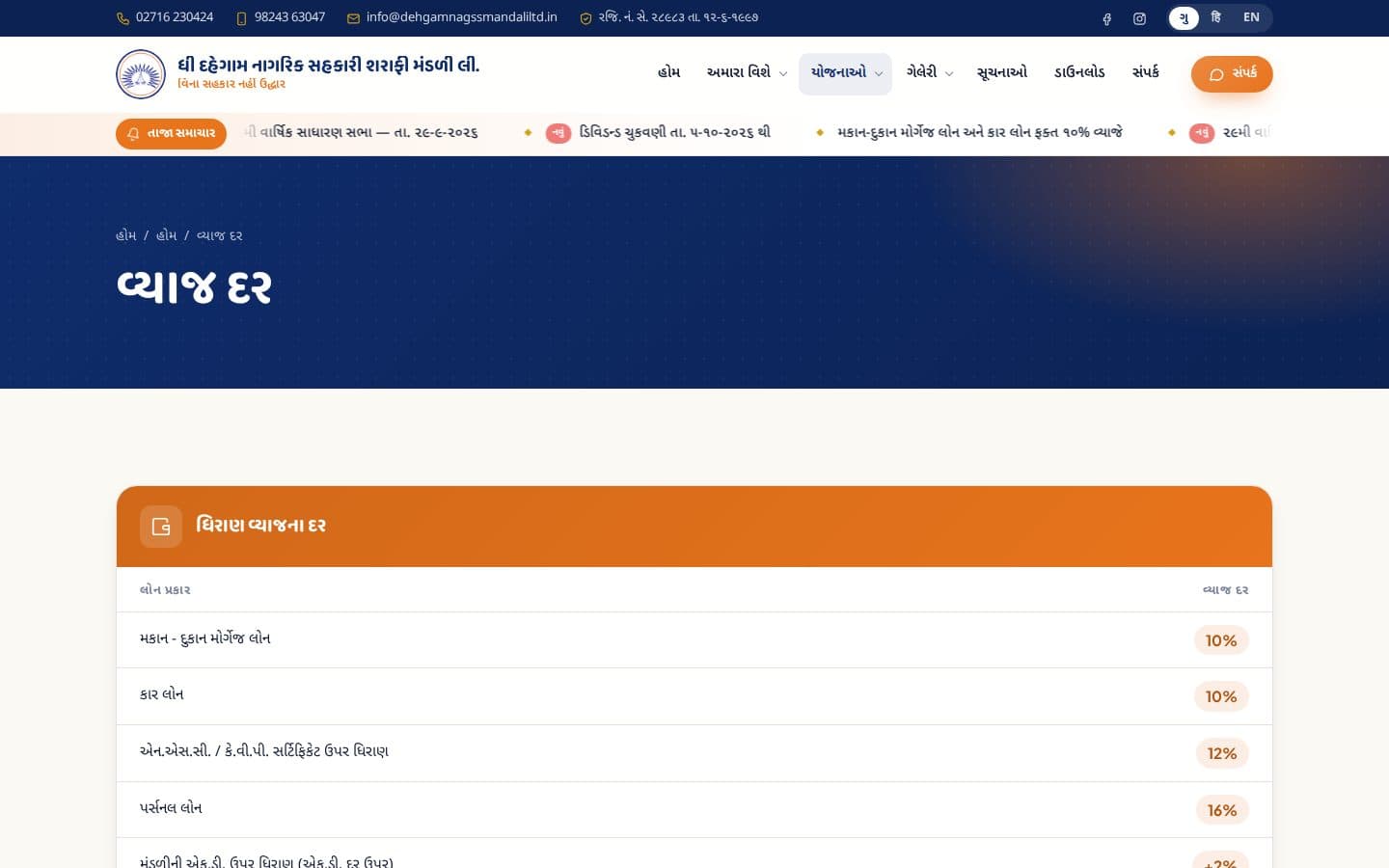Click the 12% rate badge
1389x868 pixels.
tap(1221, 753)
